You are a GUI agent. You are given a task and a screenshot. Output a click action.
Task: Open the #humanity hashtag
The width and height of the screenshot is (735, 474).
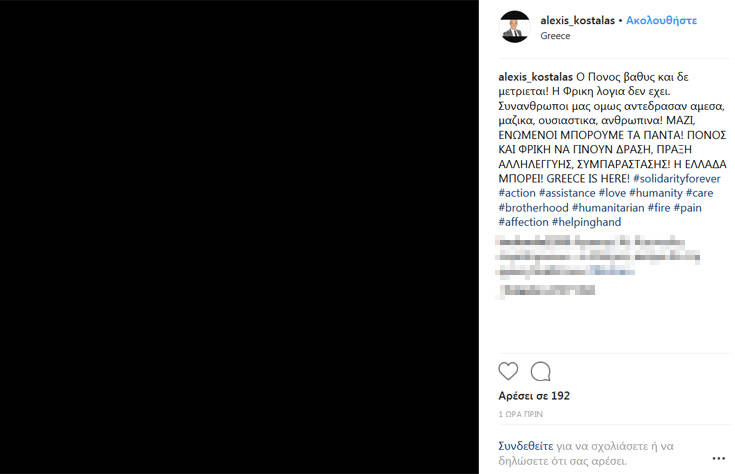click(656, 193)
